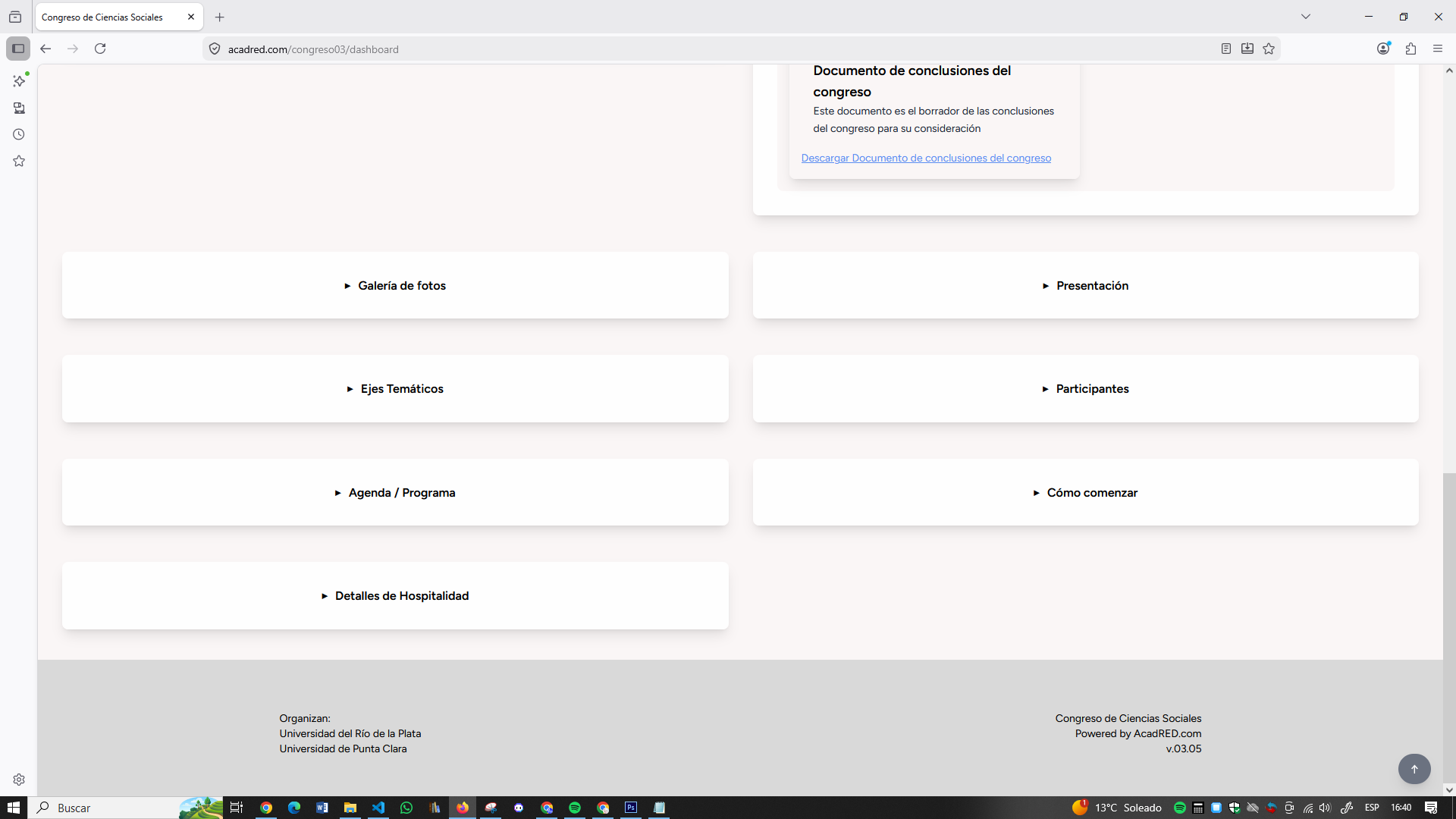The image size is (1456, 819).
Task: Click the scroll-to-top arrow button
Action: pyautogui.click(x=1414, y=769)
